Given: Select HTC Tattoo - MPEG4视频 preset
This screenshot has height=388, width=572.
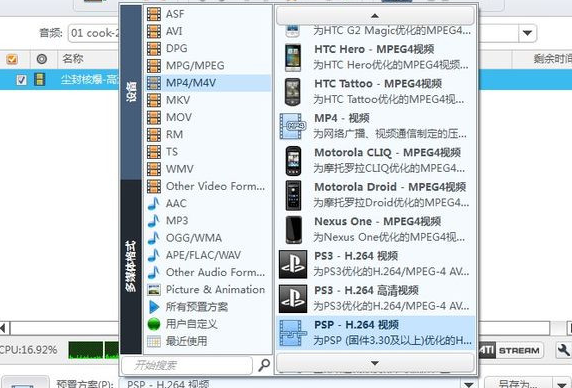Looking at the screenshot, I should (376, 92).
